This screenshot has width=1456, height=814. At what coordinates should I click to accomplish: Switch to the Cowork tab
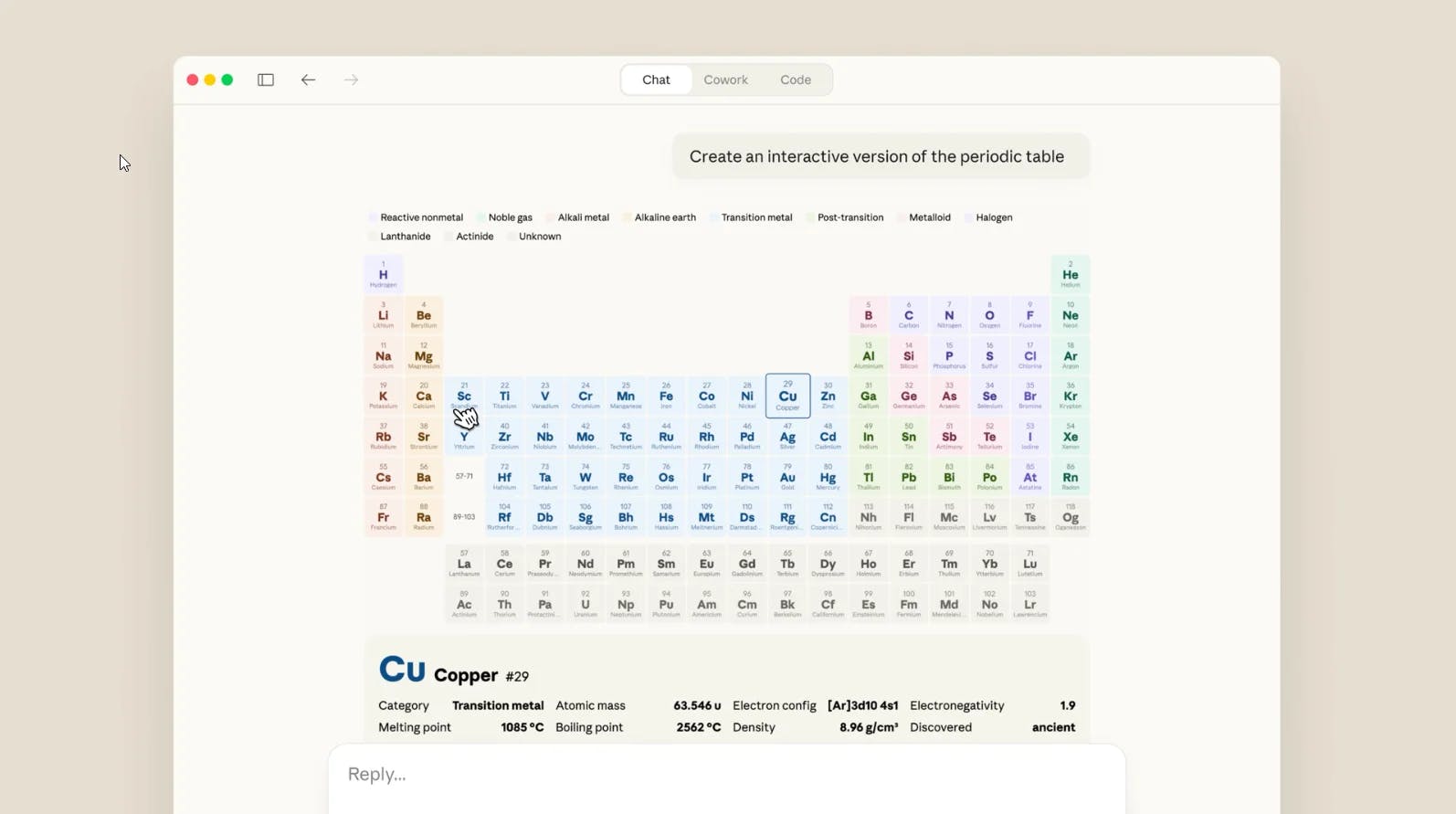pos(725,79)
